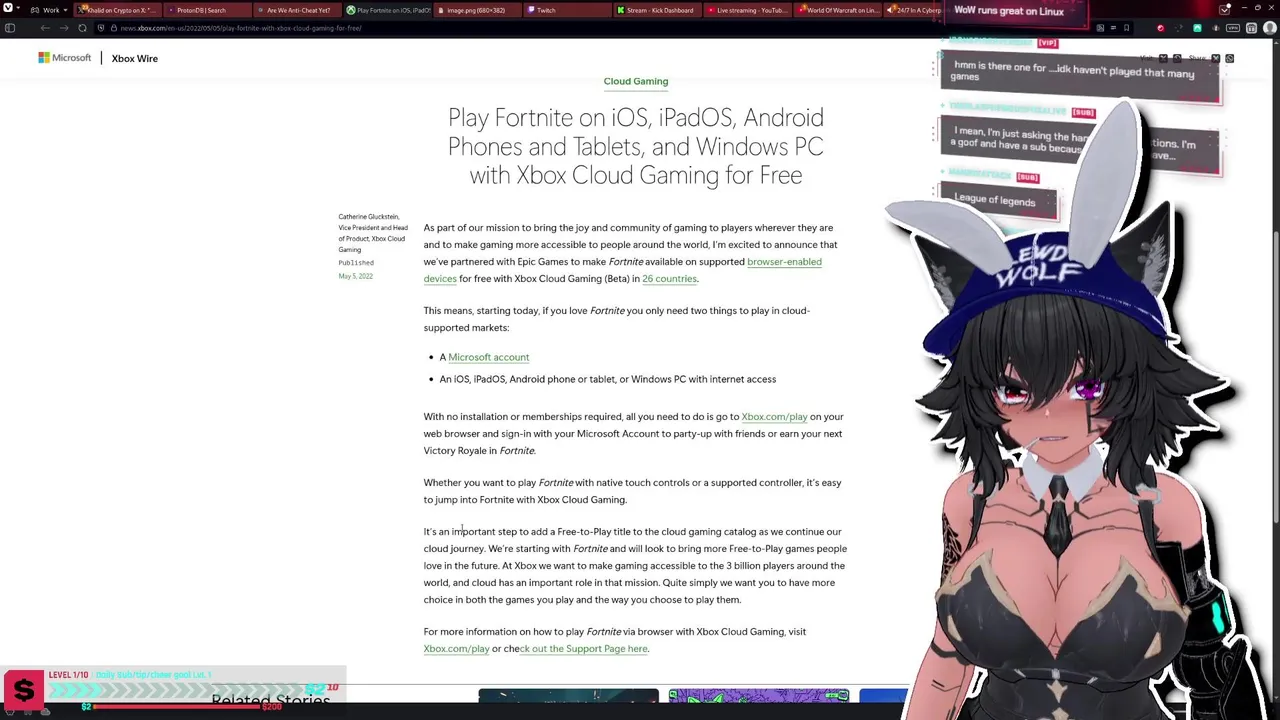Click the Microsoft logo

[x=65, y=58]
